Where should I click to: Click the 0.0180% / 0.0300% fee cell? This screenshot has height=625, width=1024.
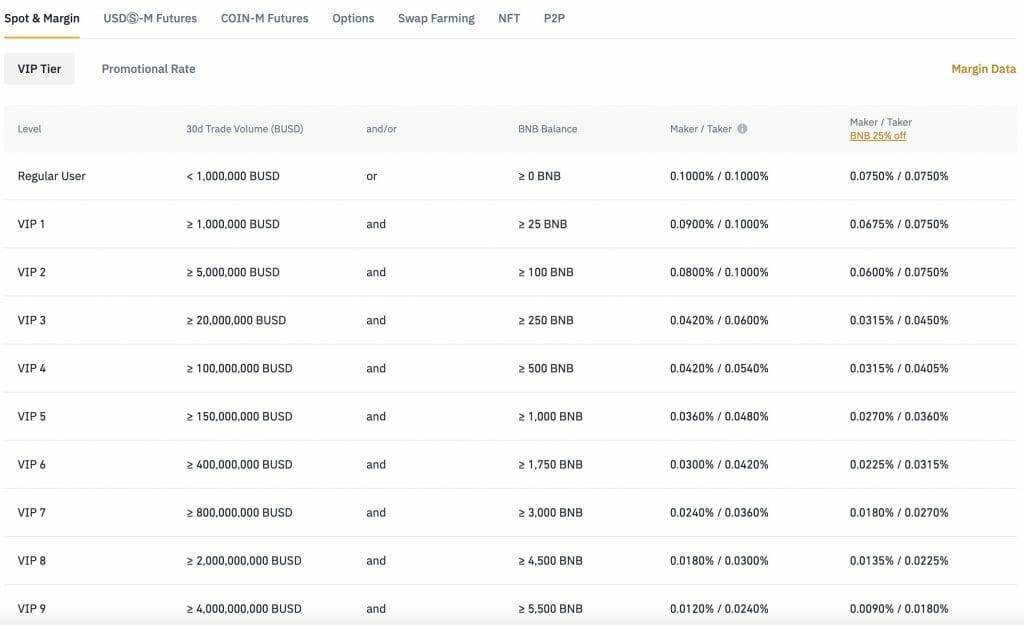pyautogui.click(x=719, y=560)
